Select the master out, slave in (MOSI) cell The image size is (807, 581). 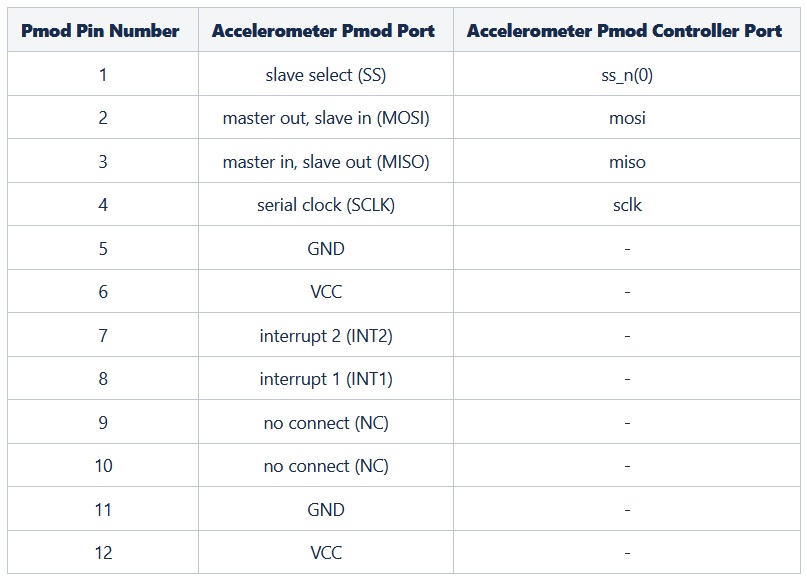326,117
